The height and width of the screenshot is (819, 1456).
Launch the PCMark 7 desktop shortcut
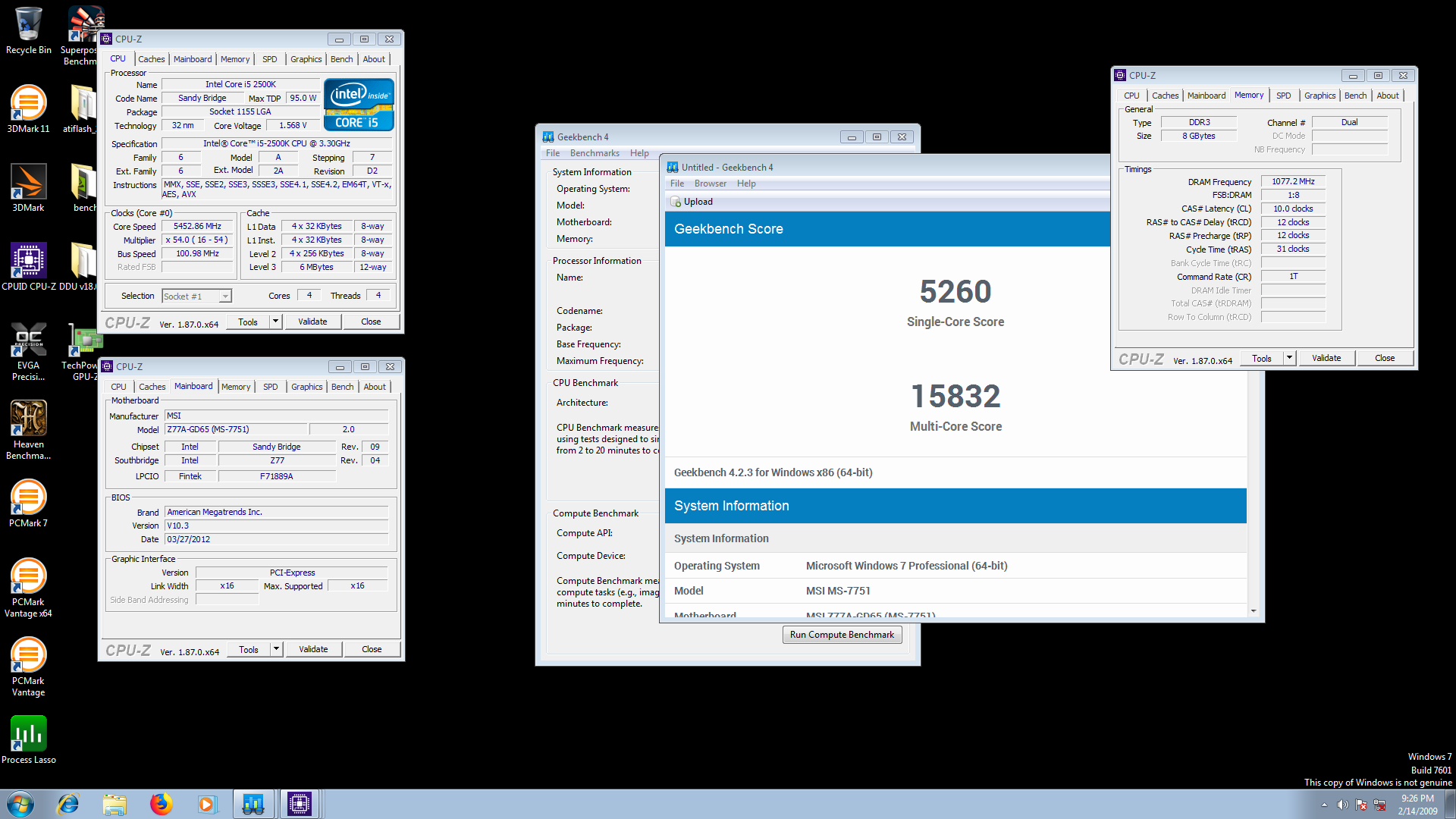pyautogui.click(x=28, y=504)
